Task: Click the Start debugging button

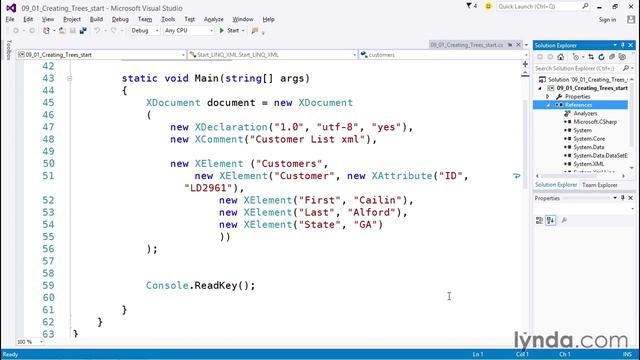Action: (229, 31)
